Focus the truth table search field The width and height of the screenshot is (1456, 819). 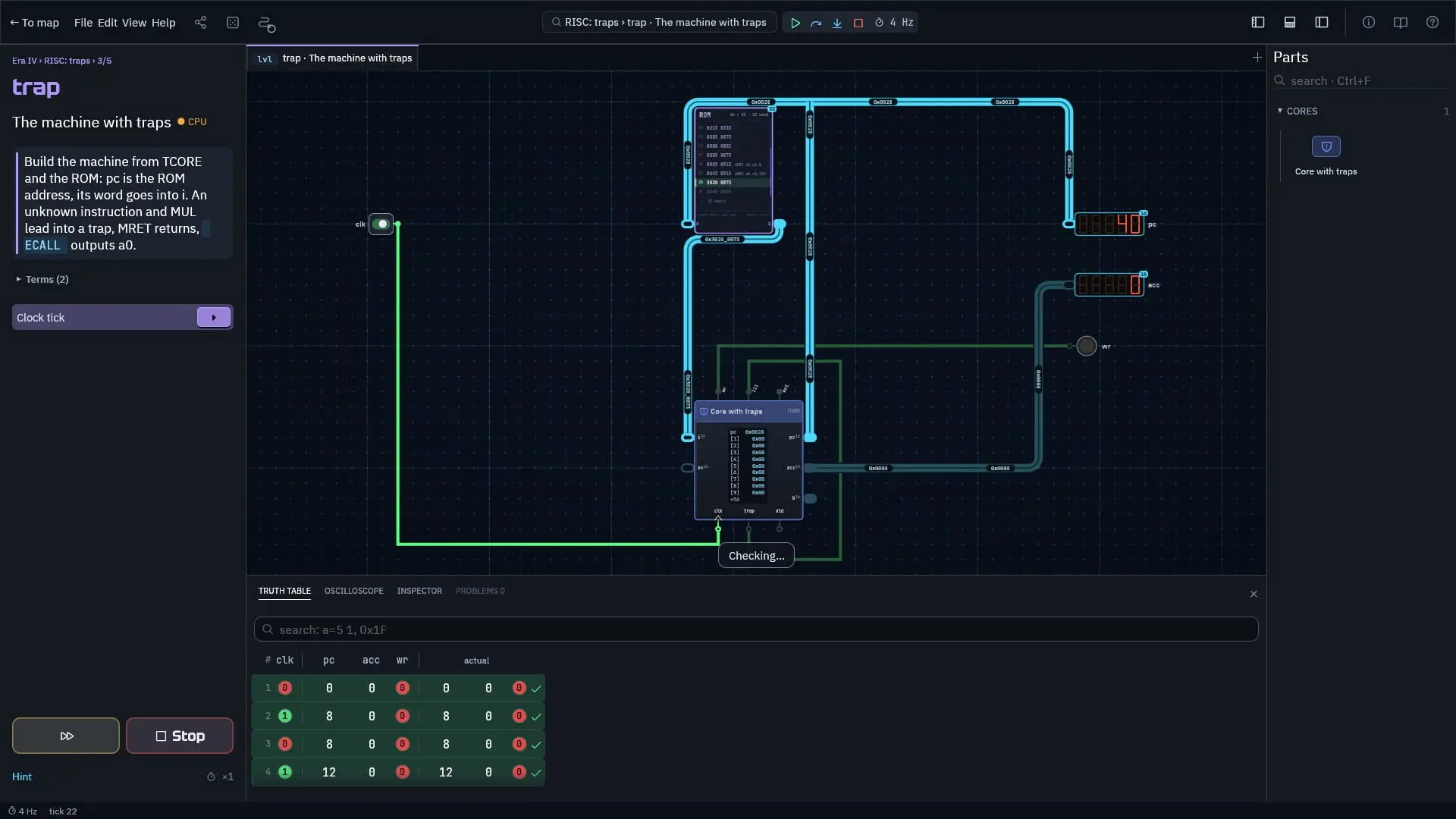(x=756, y=629)
